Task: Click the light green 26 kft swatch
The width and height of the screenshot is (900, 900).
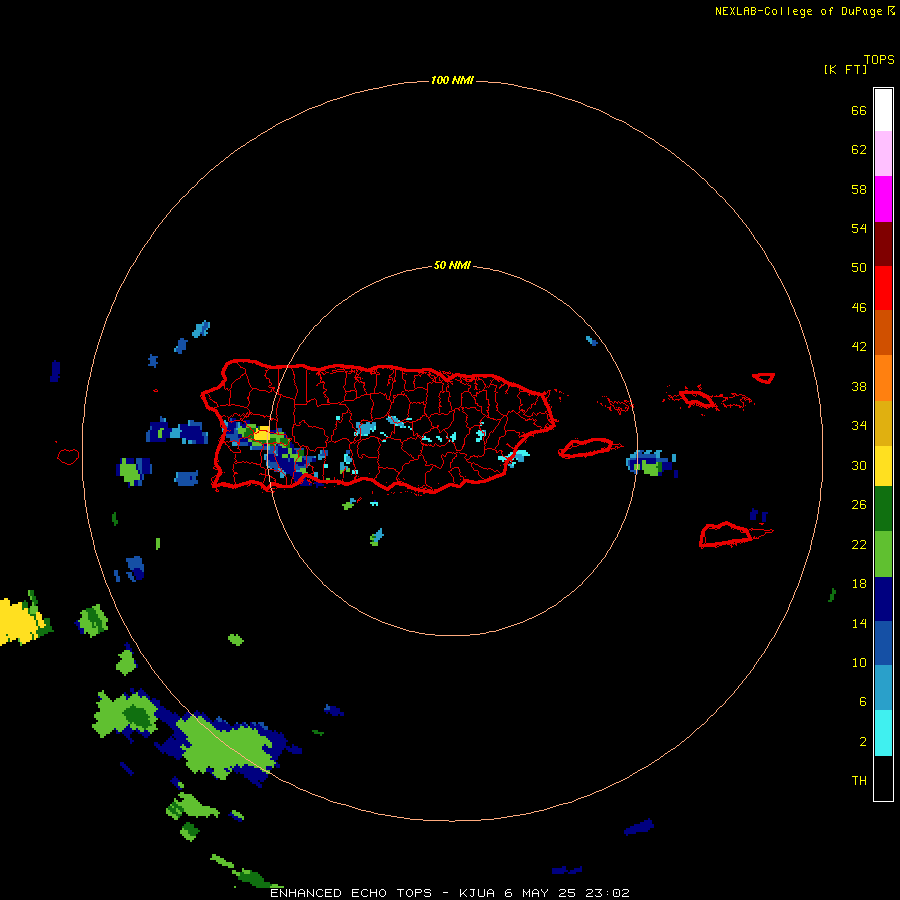Action: click(883, 553)
